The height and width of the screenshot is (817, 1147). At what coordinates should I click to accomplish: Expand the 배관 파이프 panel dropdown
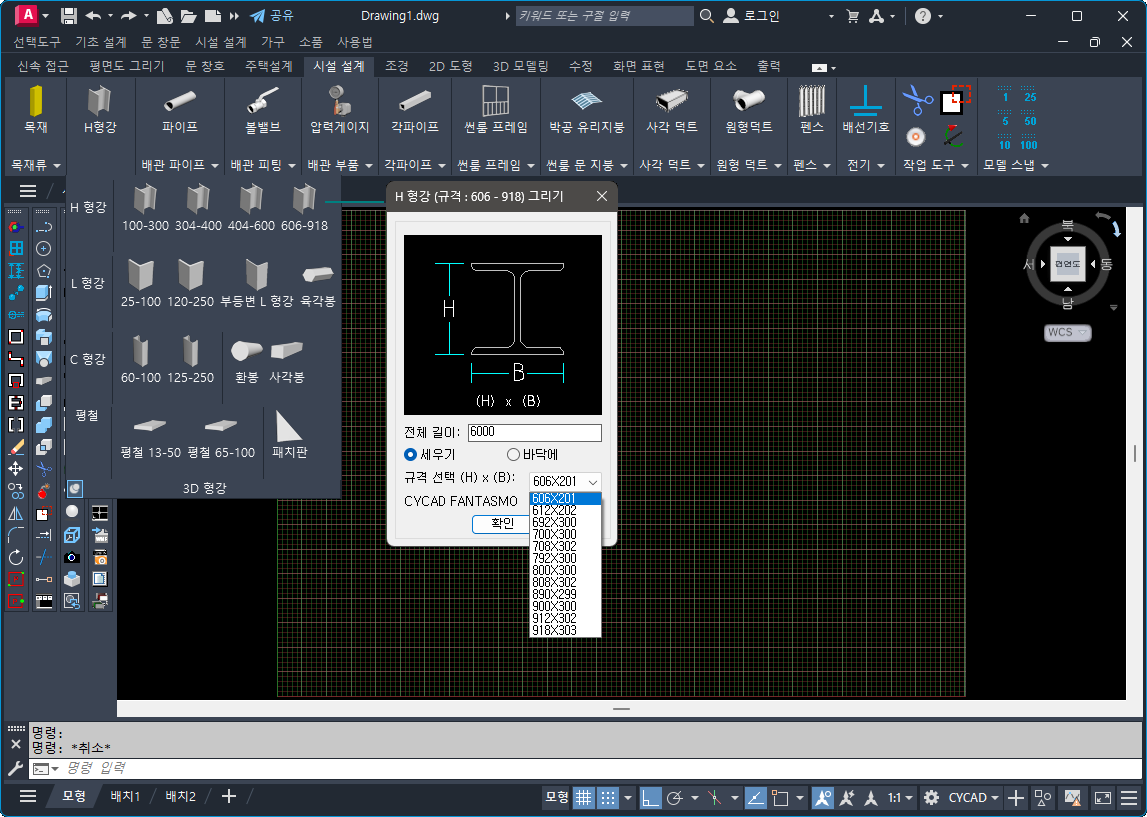tap(213, 165)
